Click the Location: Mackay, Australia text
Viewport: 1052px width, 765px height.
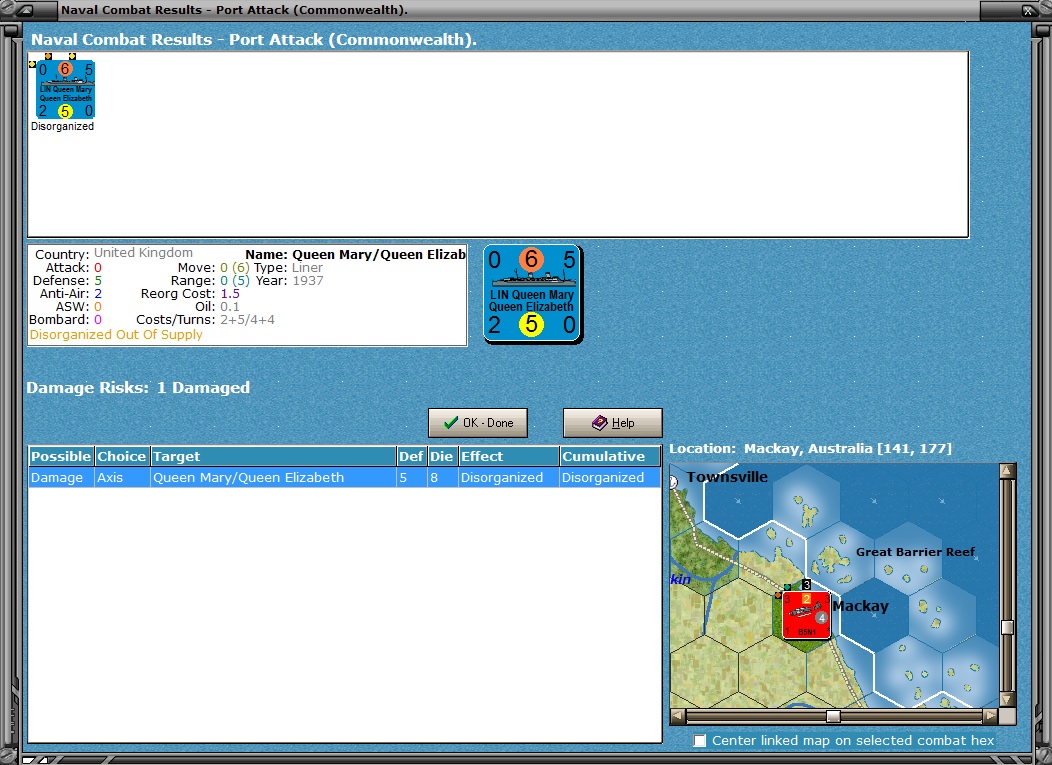tap(810, 448)
